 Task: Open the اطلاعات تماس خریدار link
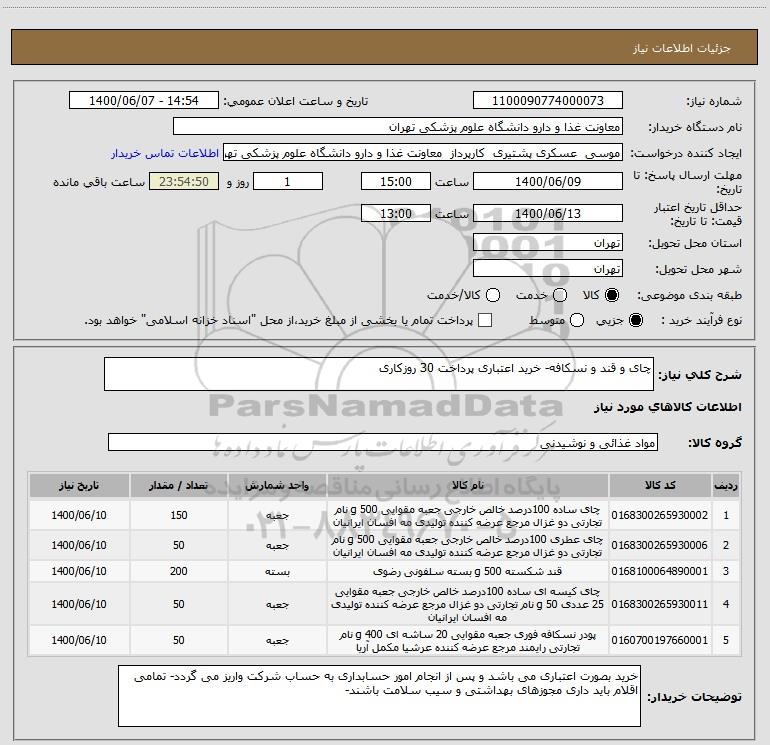coord(165,153)
